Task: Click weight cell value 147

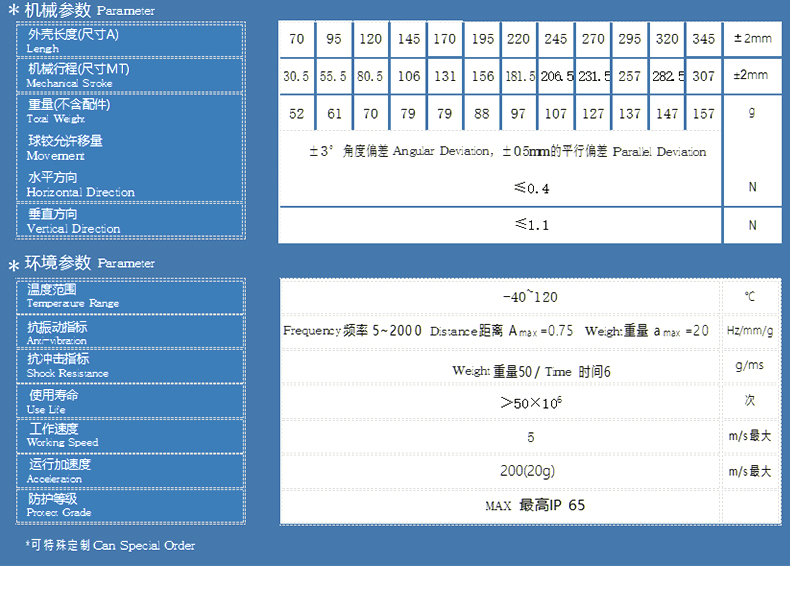Action: coord(667,113)
